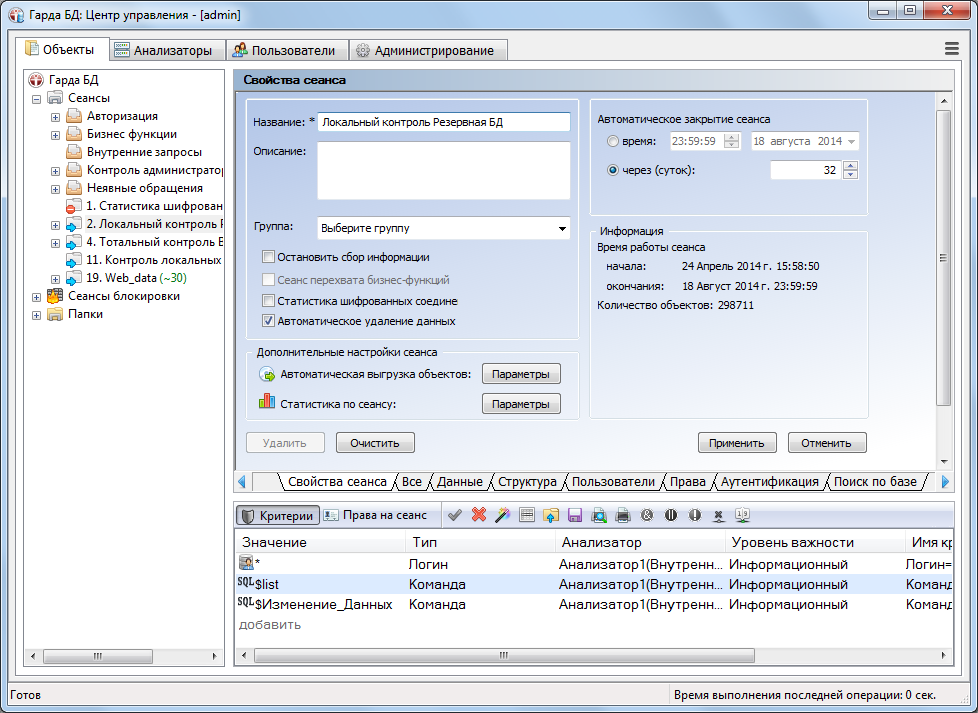Click the double-bar (||) circle icon
Viewport: 978px width, 713px height.
[x=671, y=515]
